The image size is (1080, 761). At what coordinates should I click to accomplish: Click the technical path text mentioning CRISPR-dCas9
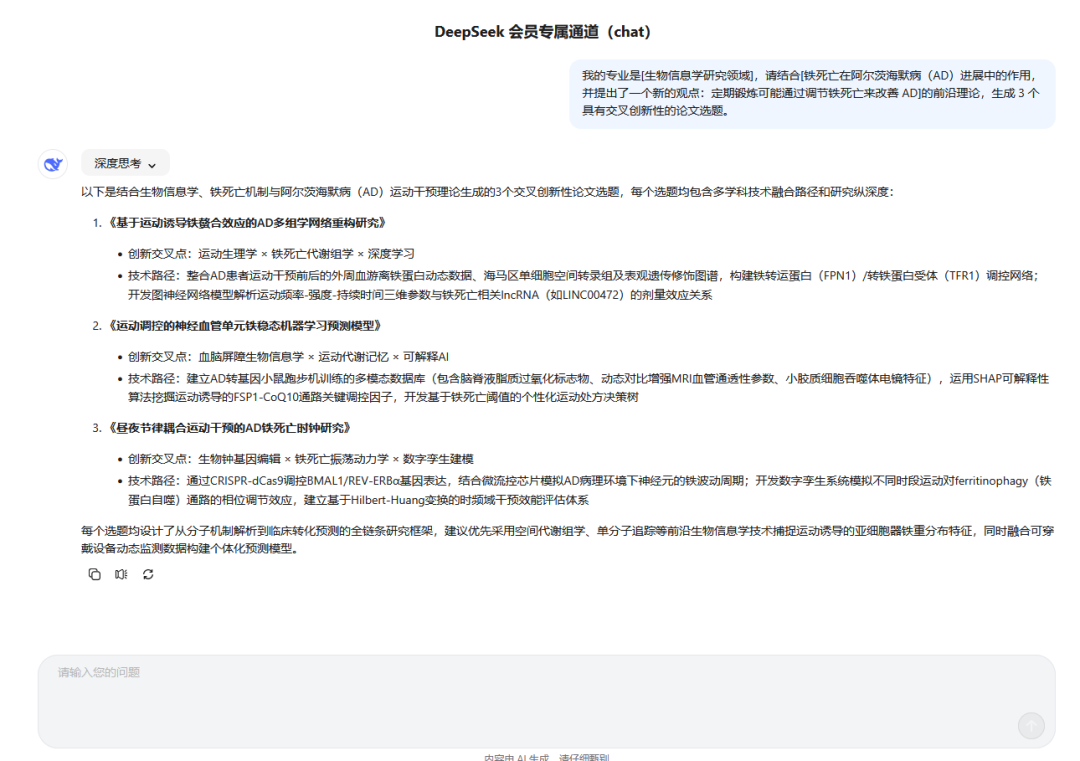(x=590, y=490)
